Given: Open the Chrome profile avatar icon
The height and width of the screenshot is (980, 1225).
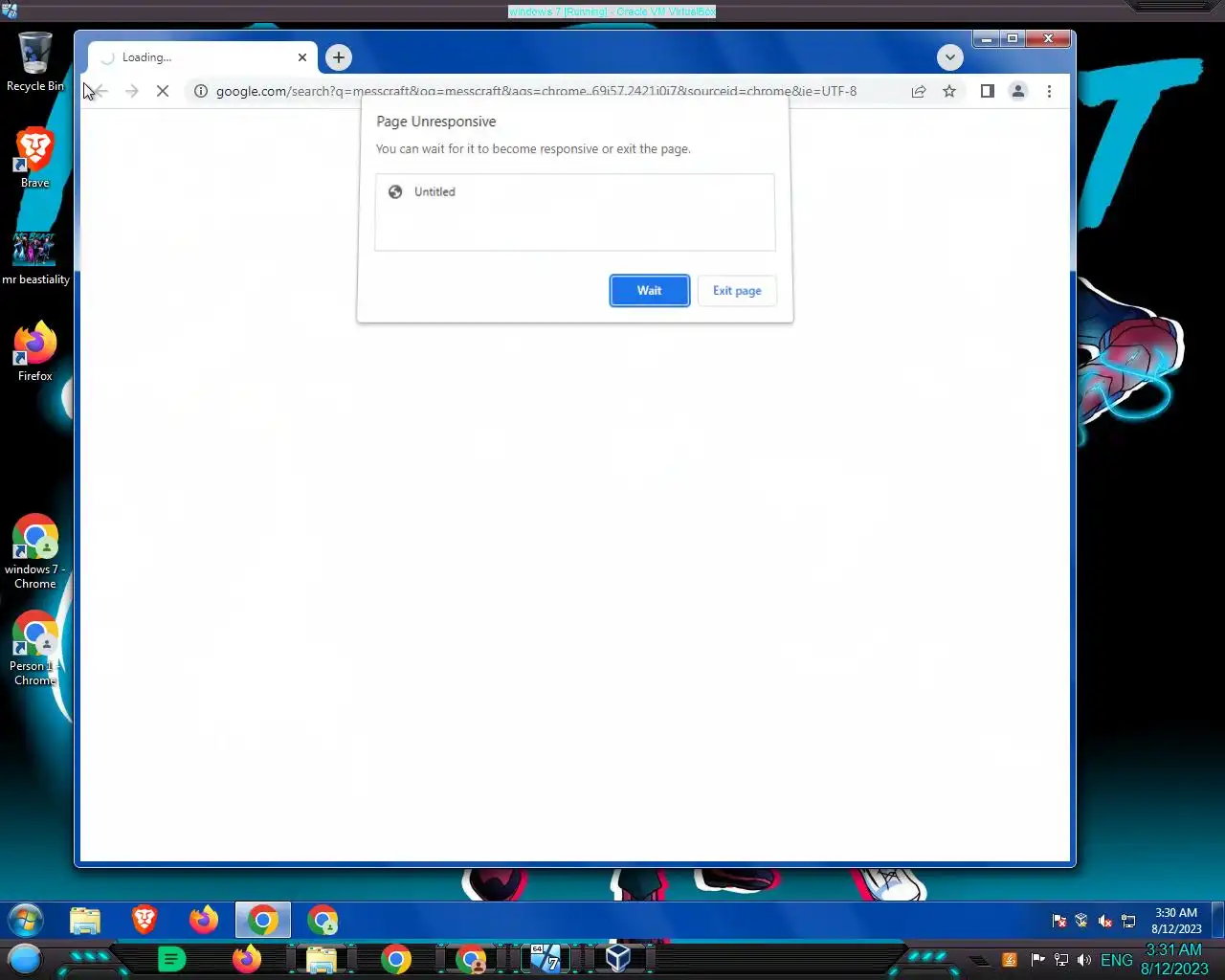Looking at the screenshot, I should click(x=1018, y=91).
